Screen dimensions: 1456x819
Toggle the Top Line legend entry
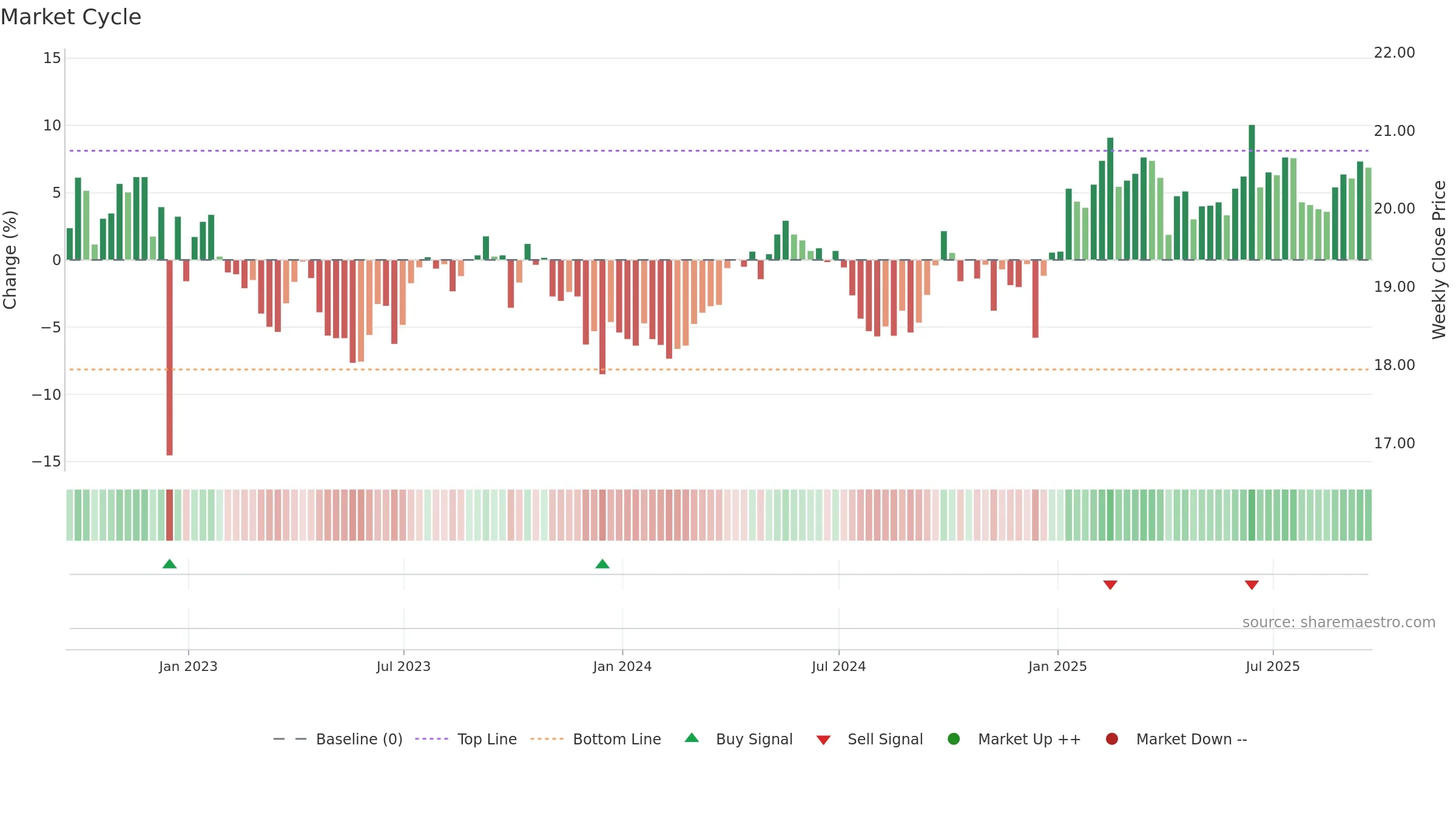466,739
